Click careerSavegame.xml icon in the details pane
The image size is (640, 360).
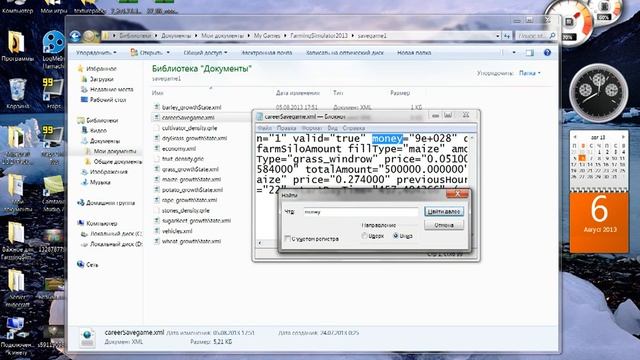click(x=87, y=338)
